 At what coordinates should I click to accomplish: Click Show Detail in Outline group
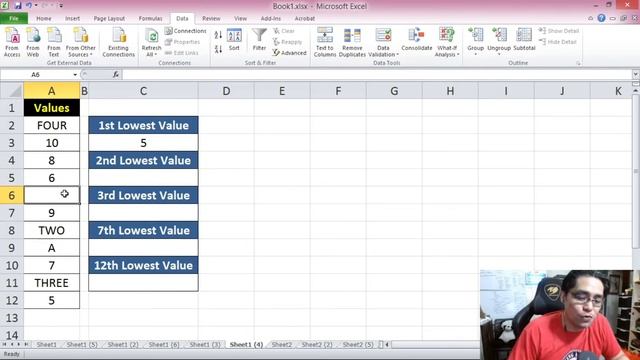[x=559, y=31]
